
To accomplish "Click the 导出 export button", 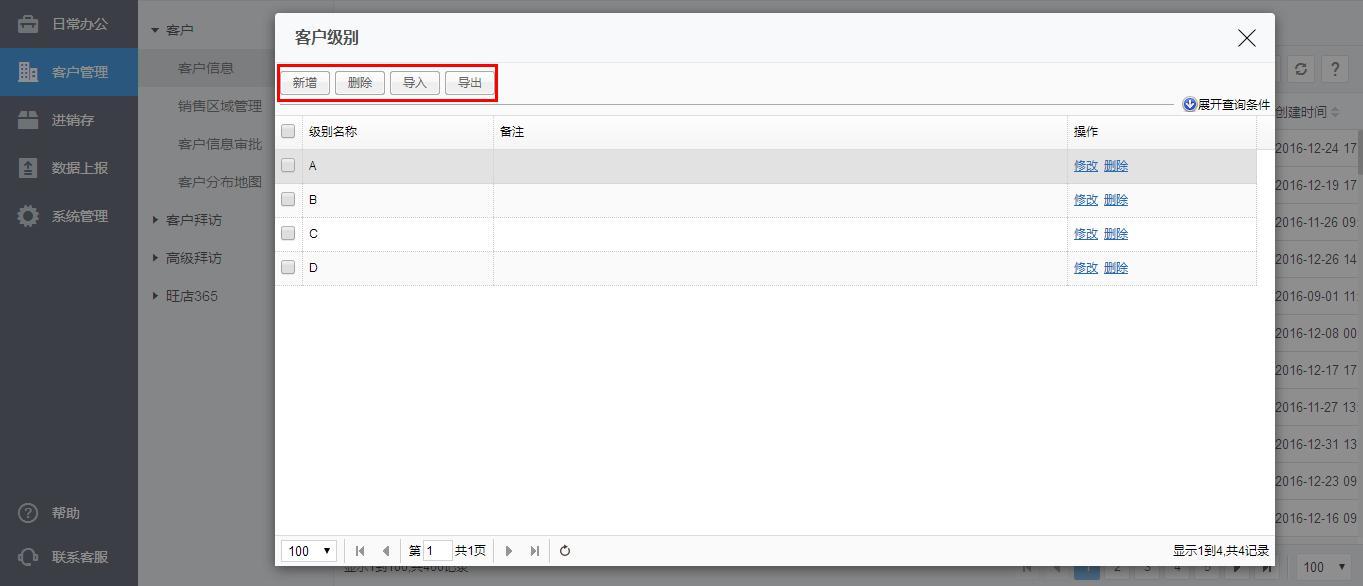I will pyautogui.click(x=470, y=83).
